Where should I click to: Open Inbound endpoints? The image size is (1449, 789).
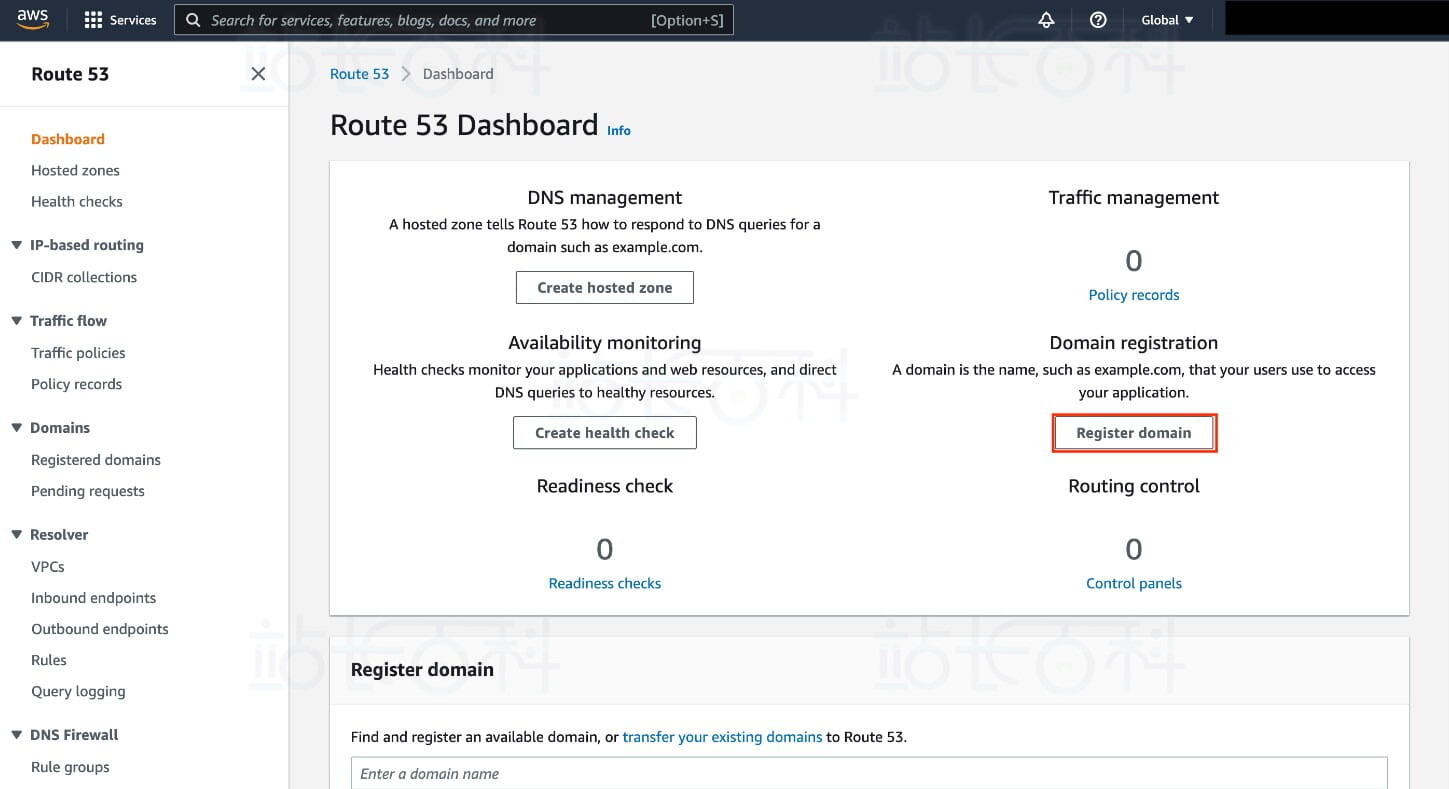coord(94,598)
